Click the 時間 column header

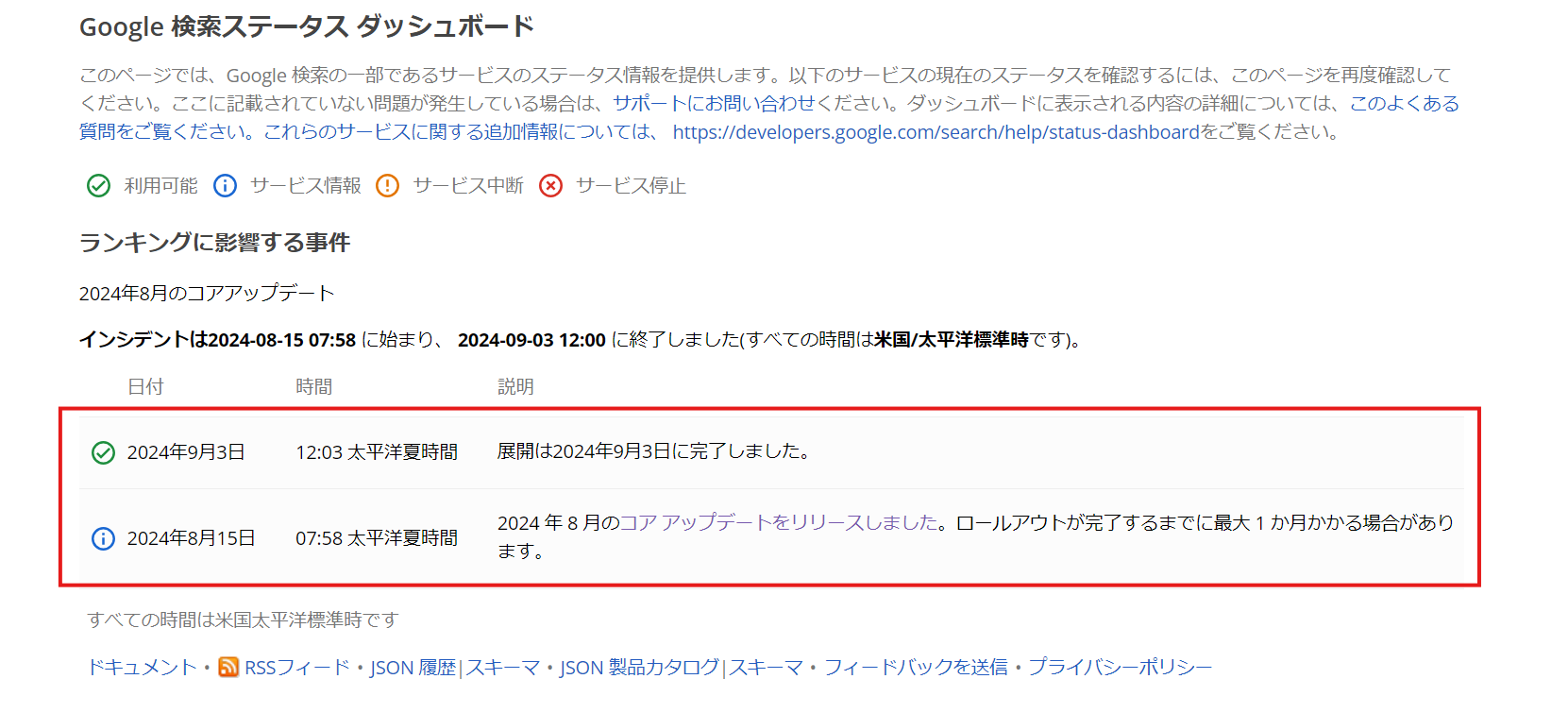pos(313,387)
